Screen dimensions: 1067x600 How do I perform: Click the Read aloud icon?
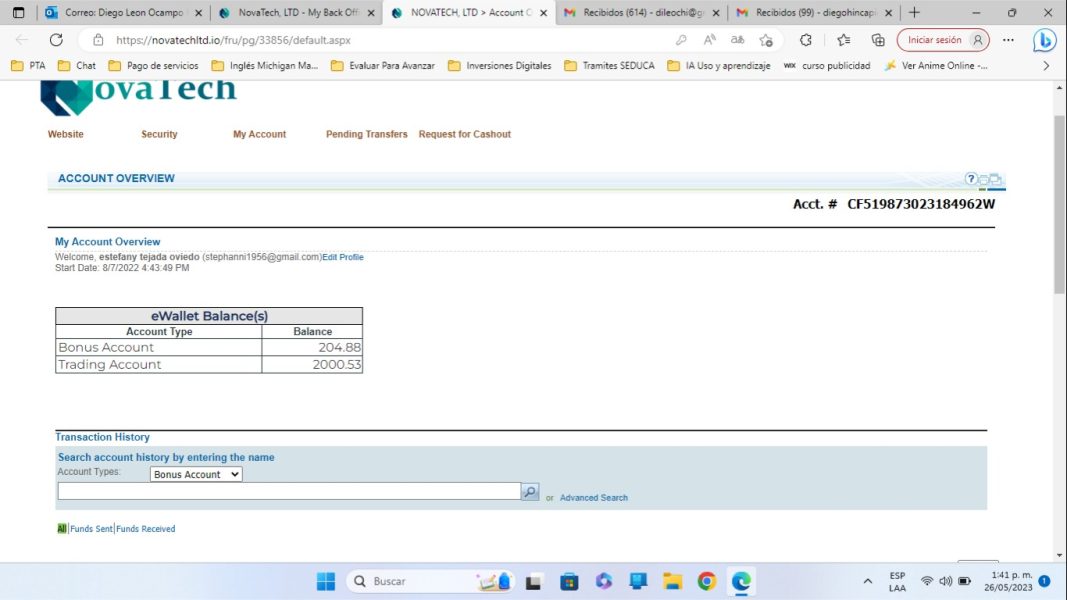tap(710, 40)
